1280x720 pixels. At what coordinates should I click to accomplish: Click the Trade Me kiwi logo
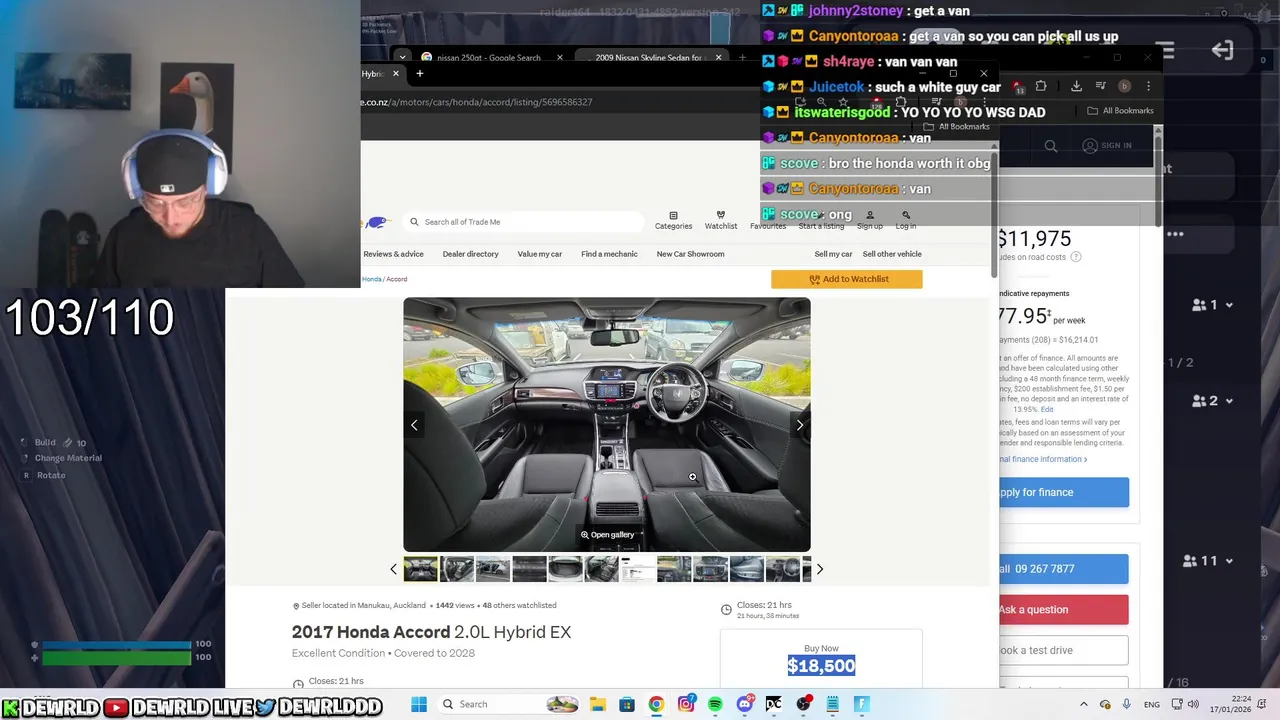pyautogui.click(x=376, y=222)
